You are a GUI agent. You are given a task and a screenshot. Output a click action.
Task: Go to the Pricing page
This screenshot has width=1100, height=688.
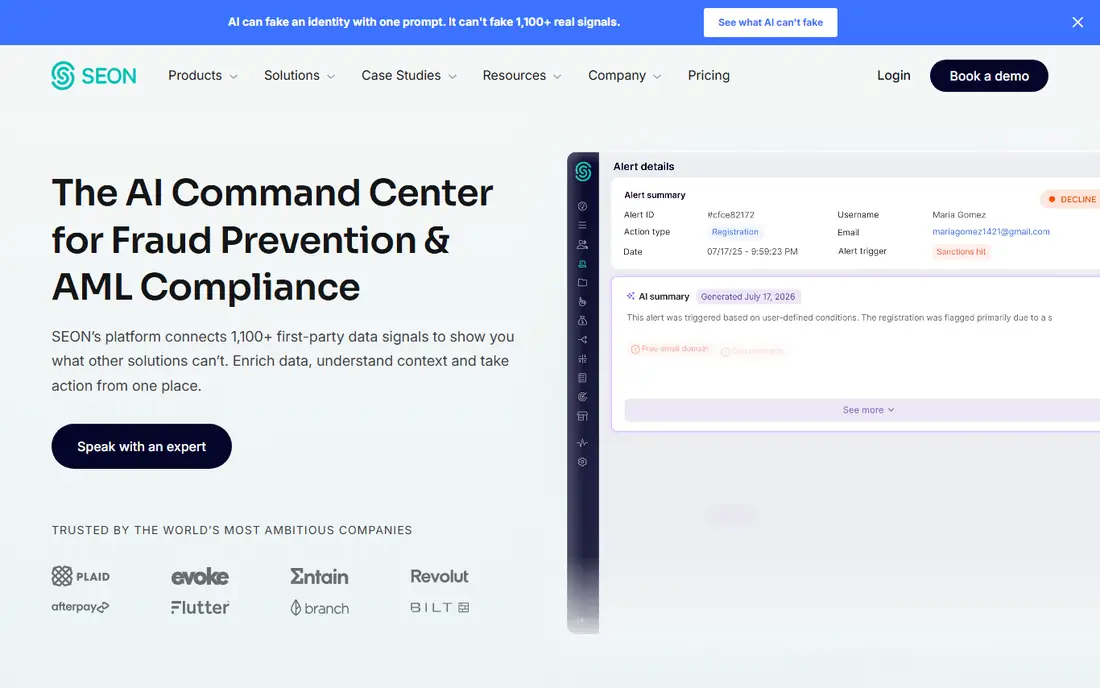(709, 76)
